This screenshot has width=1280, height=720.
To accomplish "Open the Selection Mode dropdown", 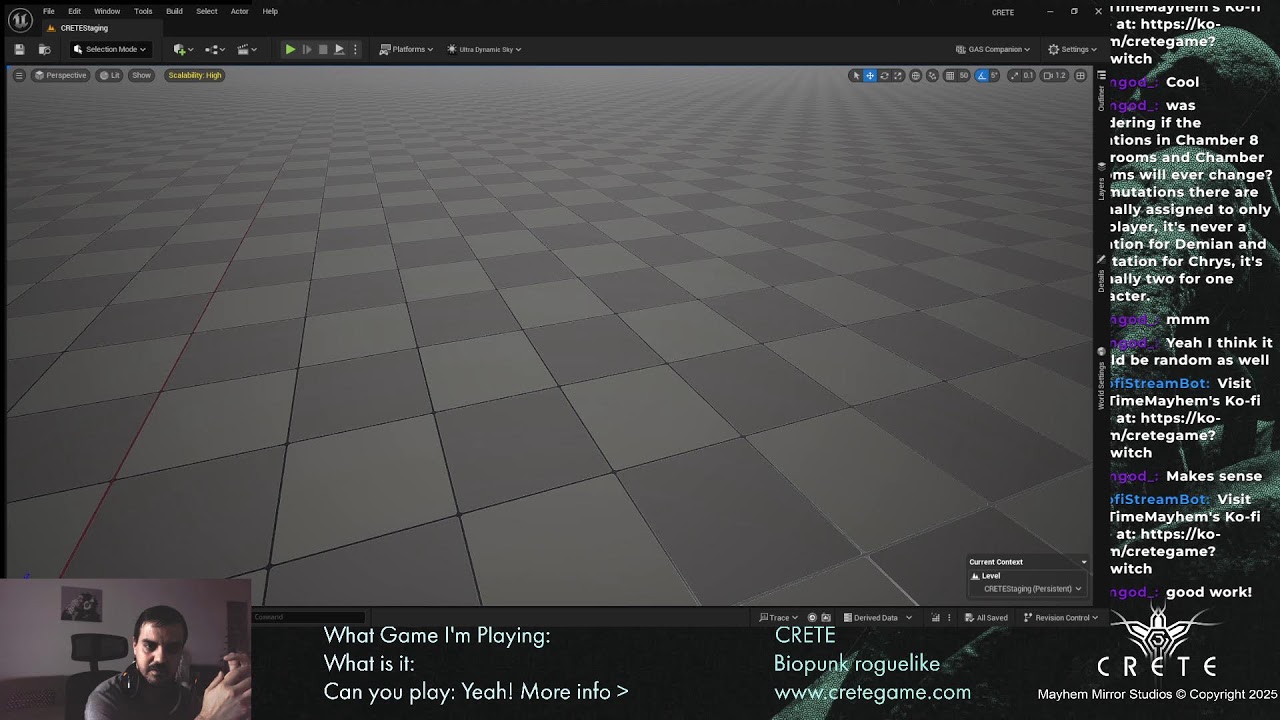I will pyautogui.click(x=109, y=49).
